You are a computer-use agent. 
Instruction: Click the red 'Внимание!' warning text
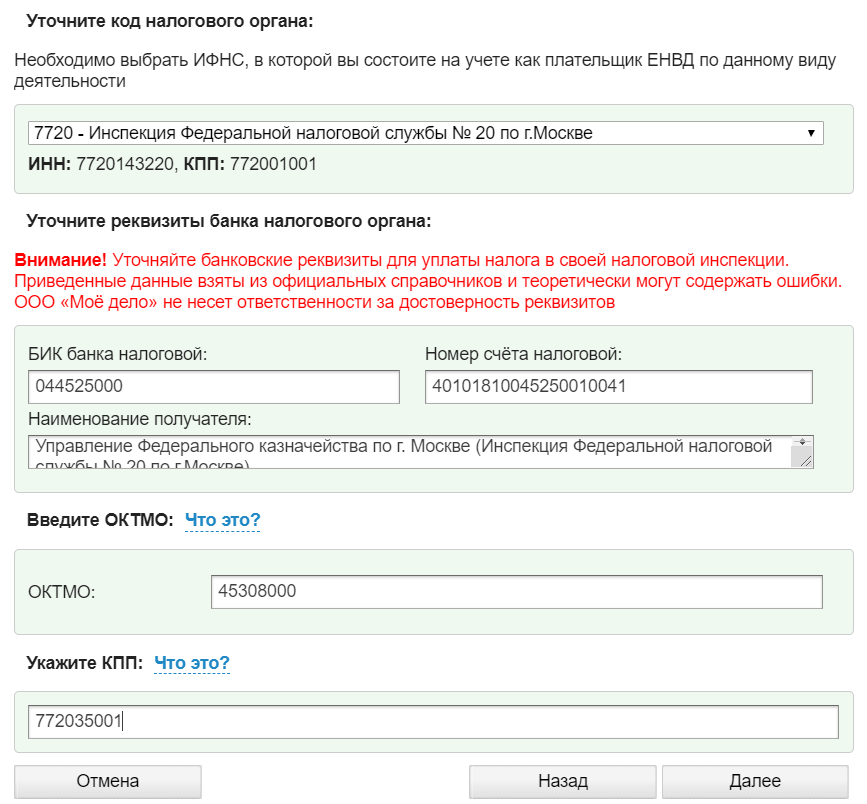coord(60,259)
